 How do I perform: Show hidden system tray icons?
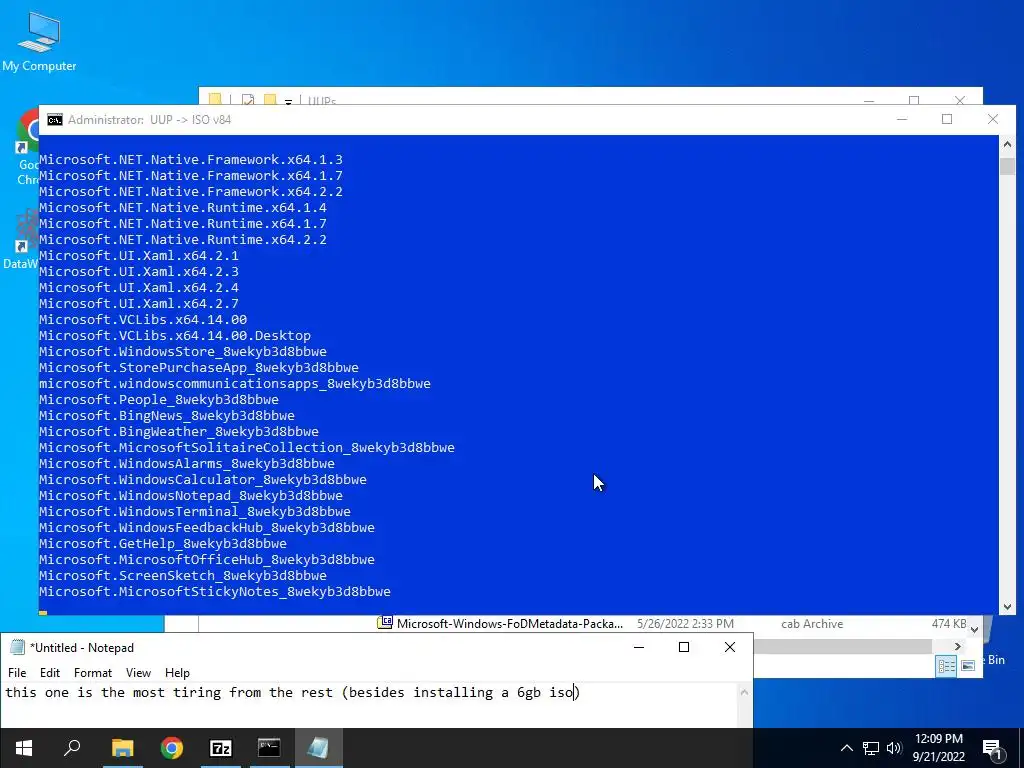click(x=846, y=748)
